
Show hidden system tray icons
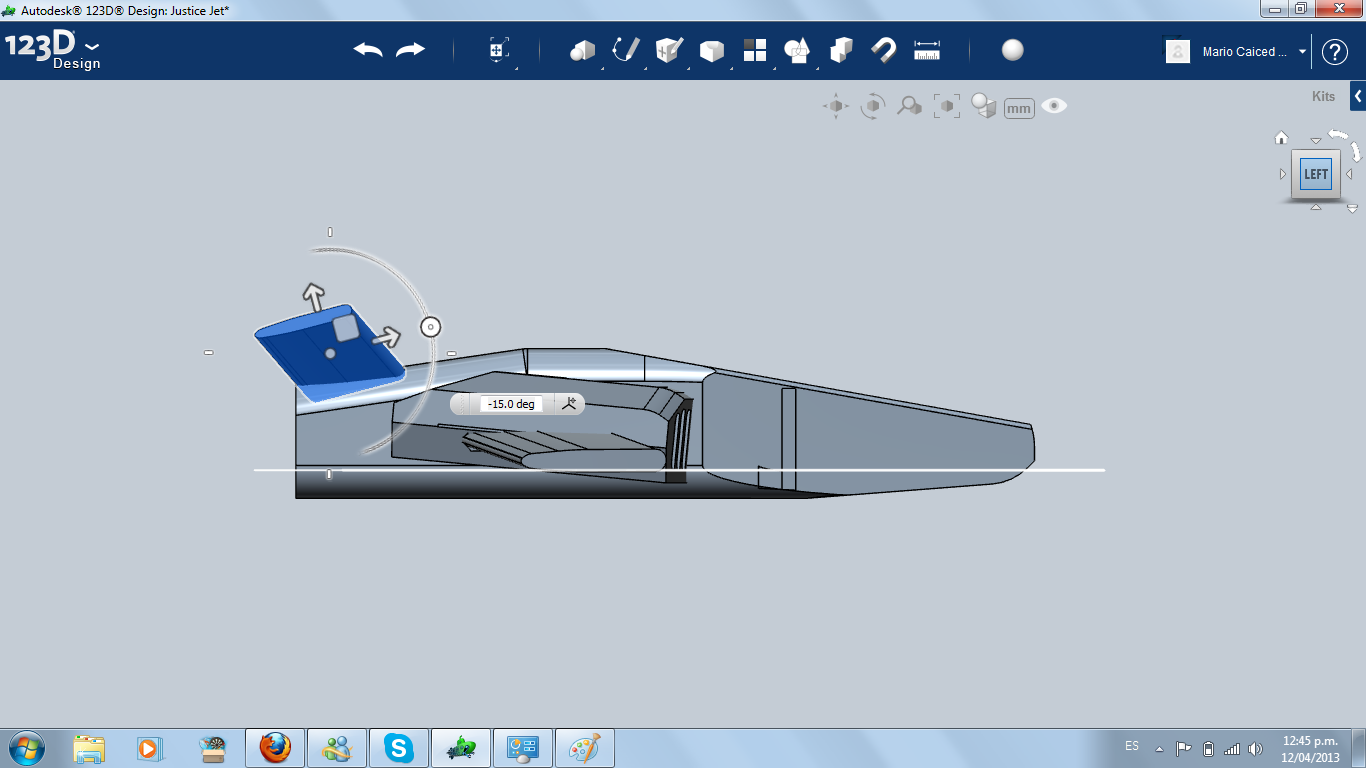click(x=1159, y=748)
